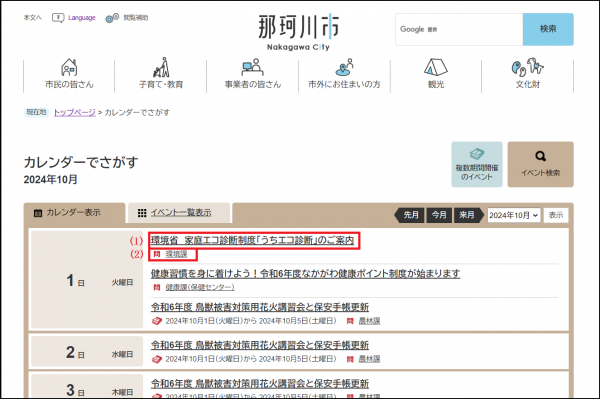Open the 市民の皆さん house icon
This screenshot has height=399, width=600.
tap(69, 67)
